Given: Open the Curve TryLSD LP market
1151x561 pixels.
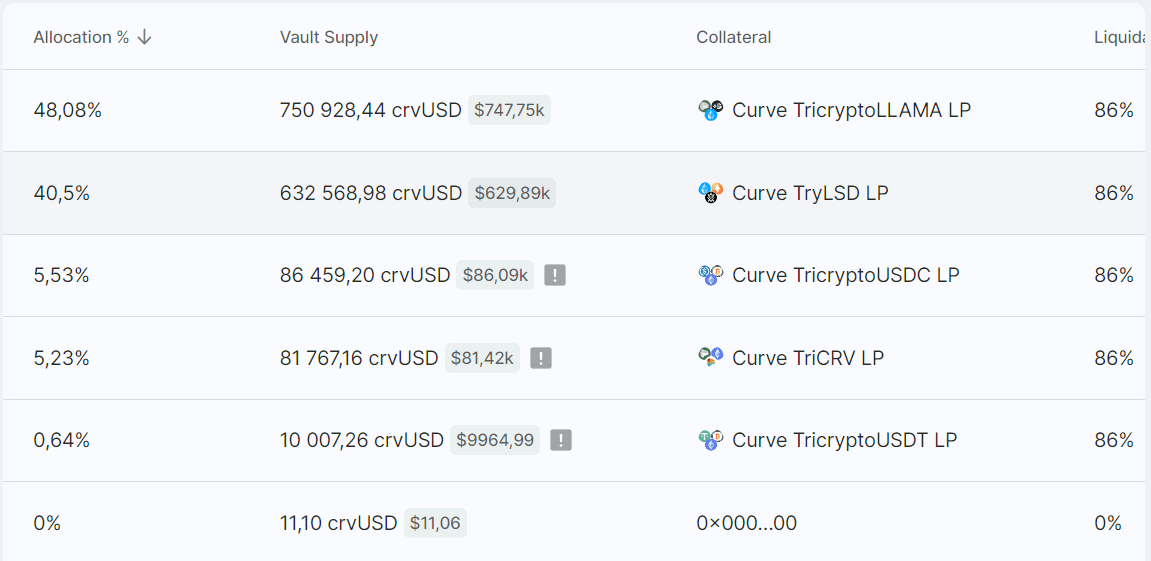Looking at the screenshot, I should [810, 193].
